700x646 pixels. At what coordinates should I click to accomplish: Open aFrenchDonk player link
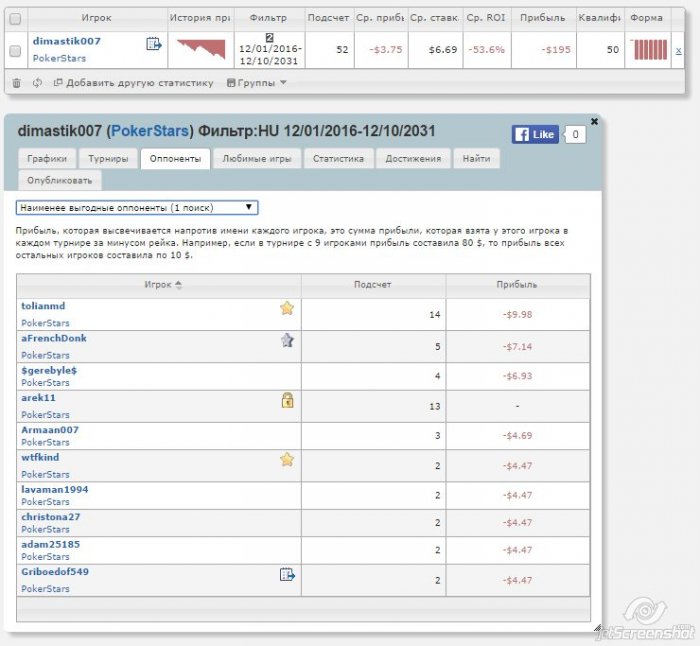pos(54,338)
